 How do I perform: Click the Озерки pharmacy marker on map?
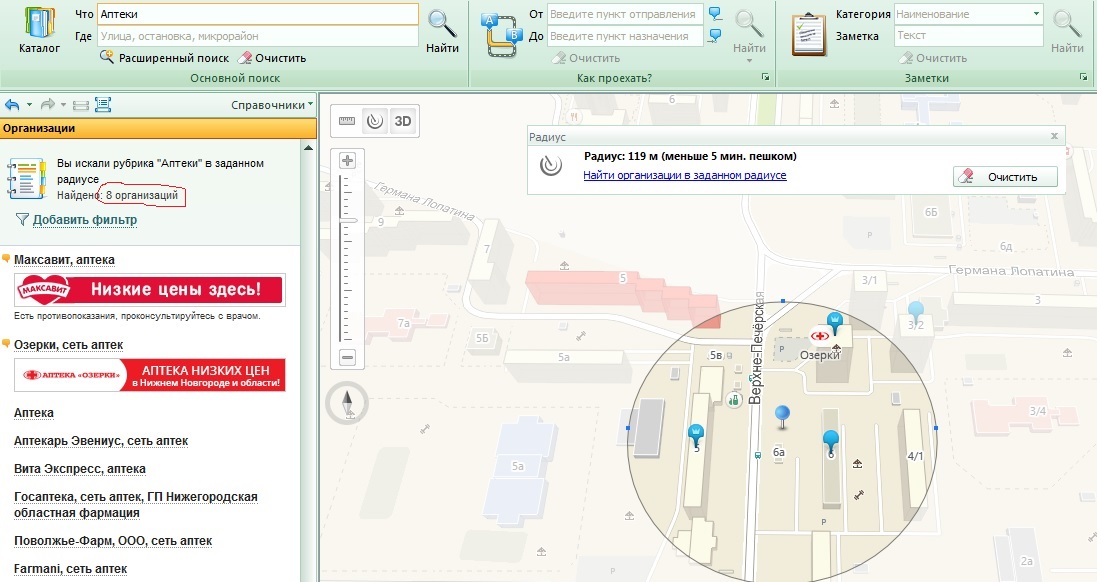tap(819, 336)
